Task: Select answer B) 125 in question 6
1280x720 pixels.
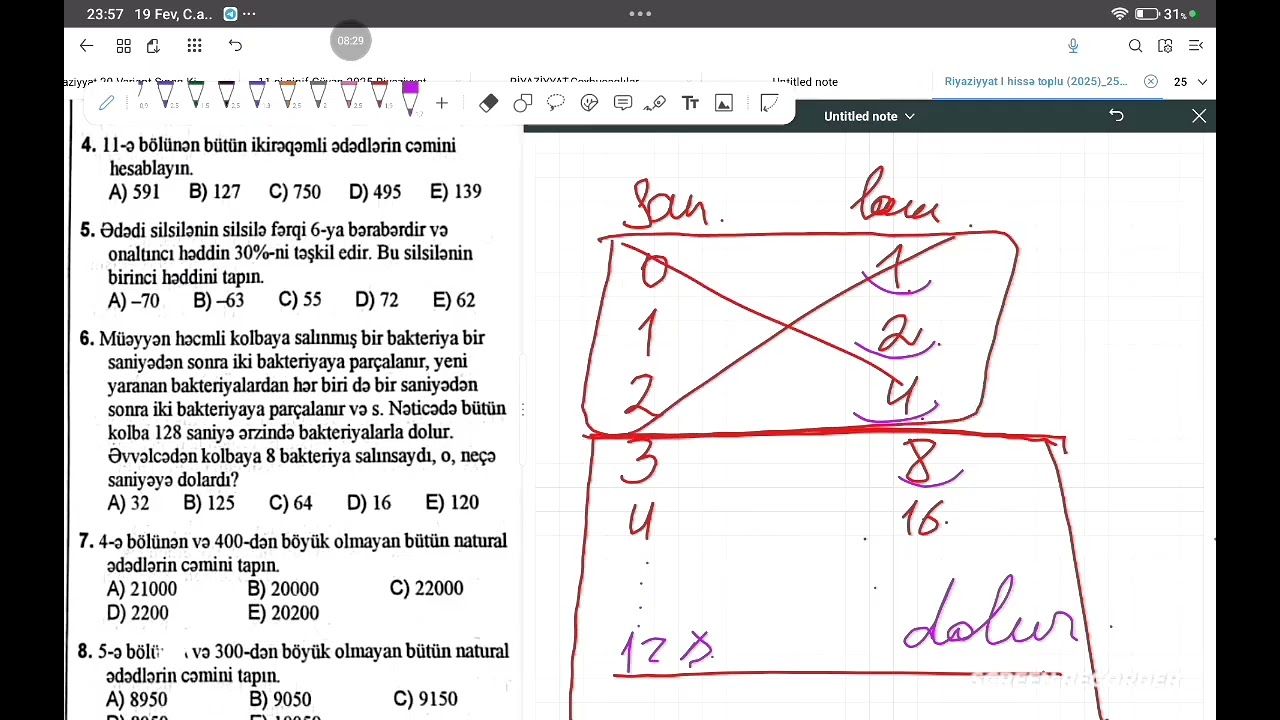Action: (x=209, y=503)
